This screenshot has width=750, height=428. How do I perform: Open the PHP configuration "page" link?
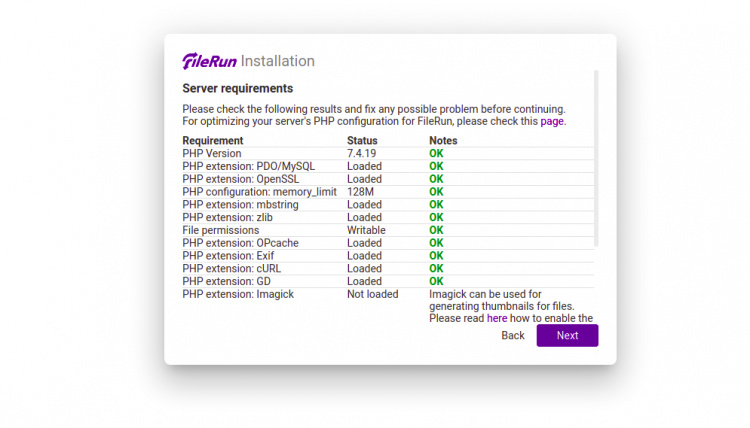pyautogui.click(x=552, y=121)
